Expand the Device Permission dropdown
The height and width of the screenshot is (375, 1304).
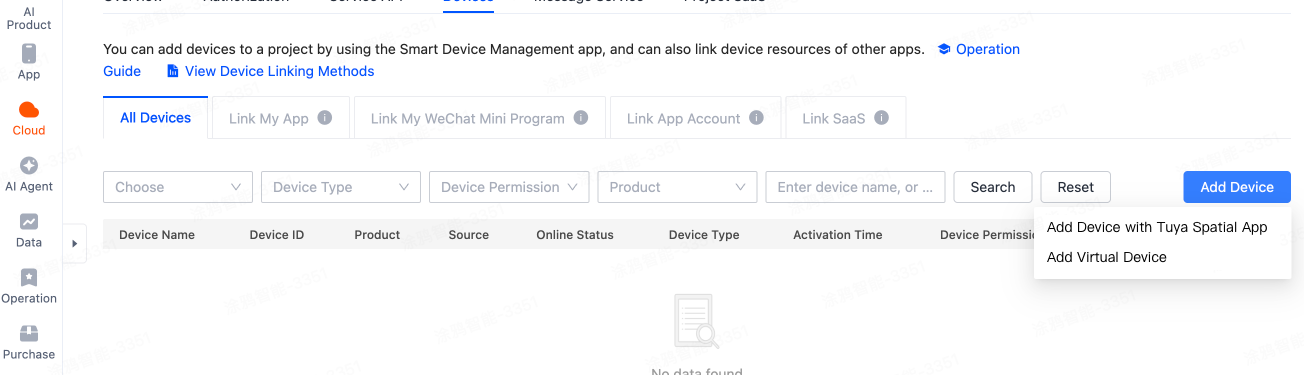click(509, 187)
